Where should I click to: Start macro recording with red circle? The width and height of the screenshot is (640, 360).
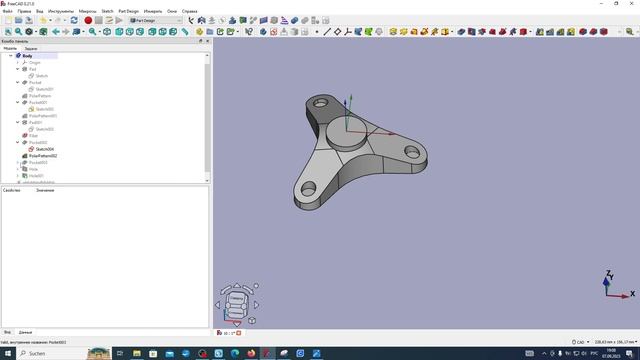[88, 20]
